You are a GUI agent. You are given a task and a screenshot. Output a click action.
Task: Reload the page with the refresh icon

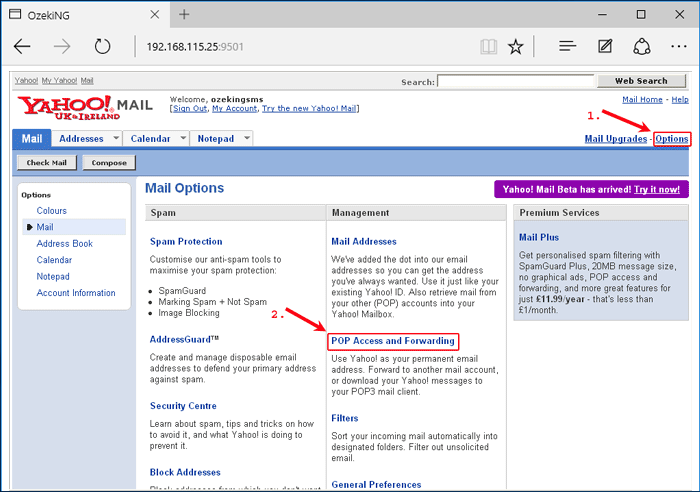tap(102, 46)
